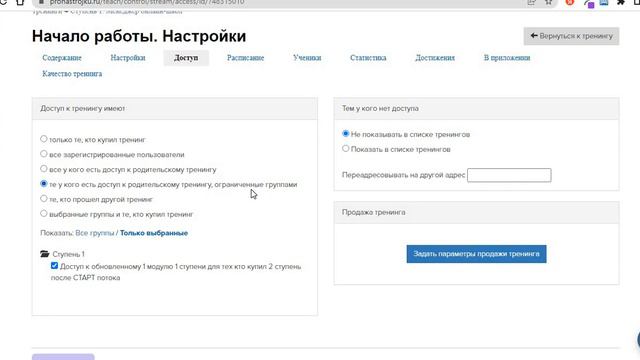Screen dimensions: 640x360
Task: Select 'все зарегистрированные пользователи' radio option
Action: (44, 154)
